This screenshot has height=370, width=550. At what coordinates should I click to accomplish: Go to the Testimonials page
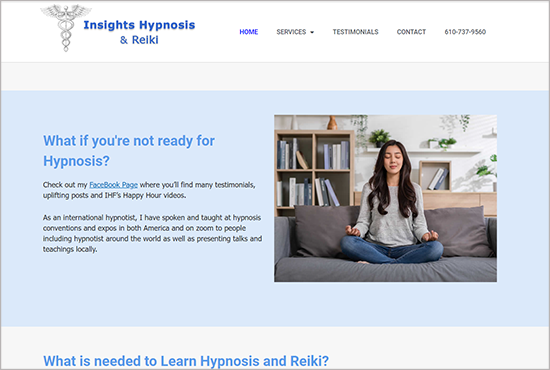tap(355, 32)
